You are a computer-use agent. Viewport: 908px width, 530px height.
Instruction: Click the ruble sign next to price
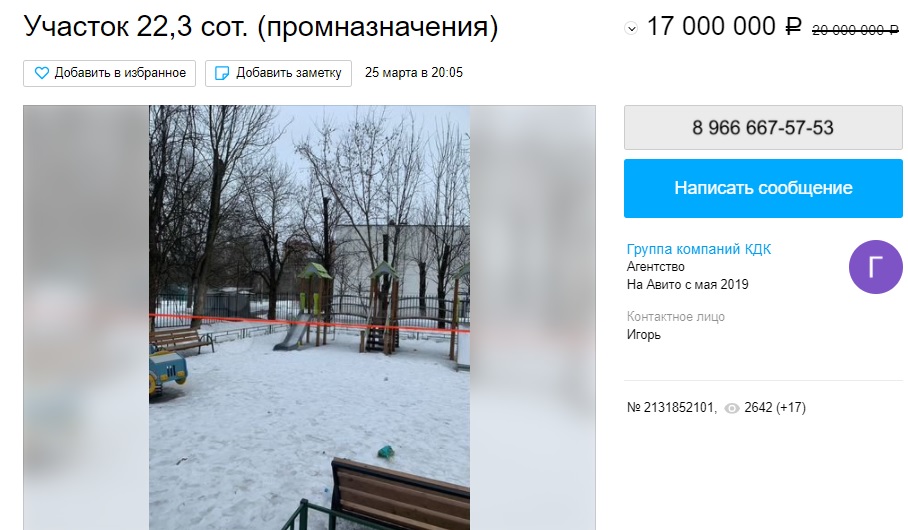click(x=793, y=27)
